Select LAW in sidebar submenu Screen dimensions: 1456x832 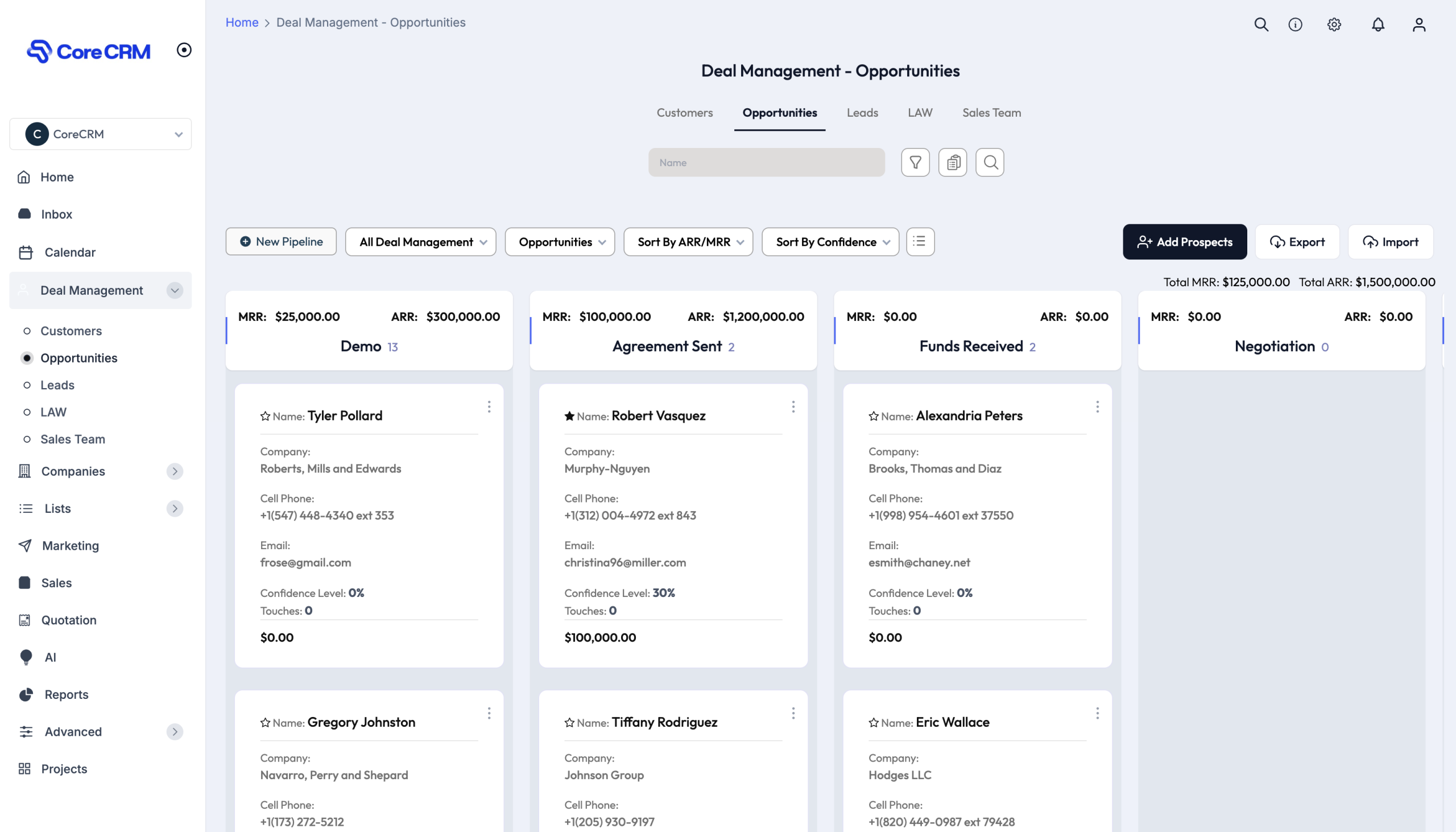pos(53,412)
